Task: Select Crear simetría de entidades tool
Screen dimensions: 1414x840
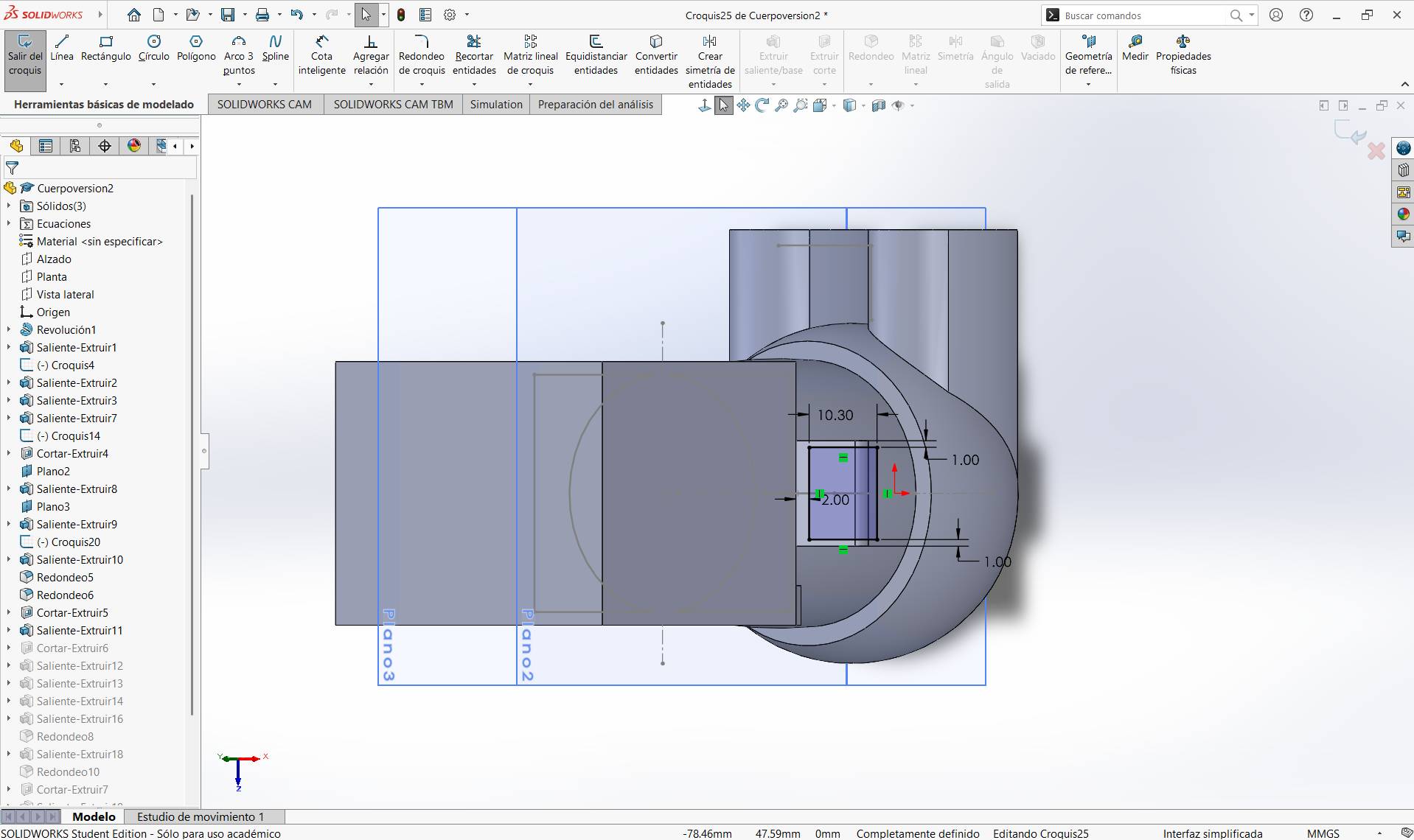Action: pos(710,62)
